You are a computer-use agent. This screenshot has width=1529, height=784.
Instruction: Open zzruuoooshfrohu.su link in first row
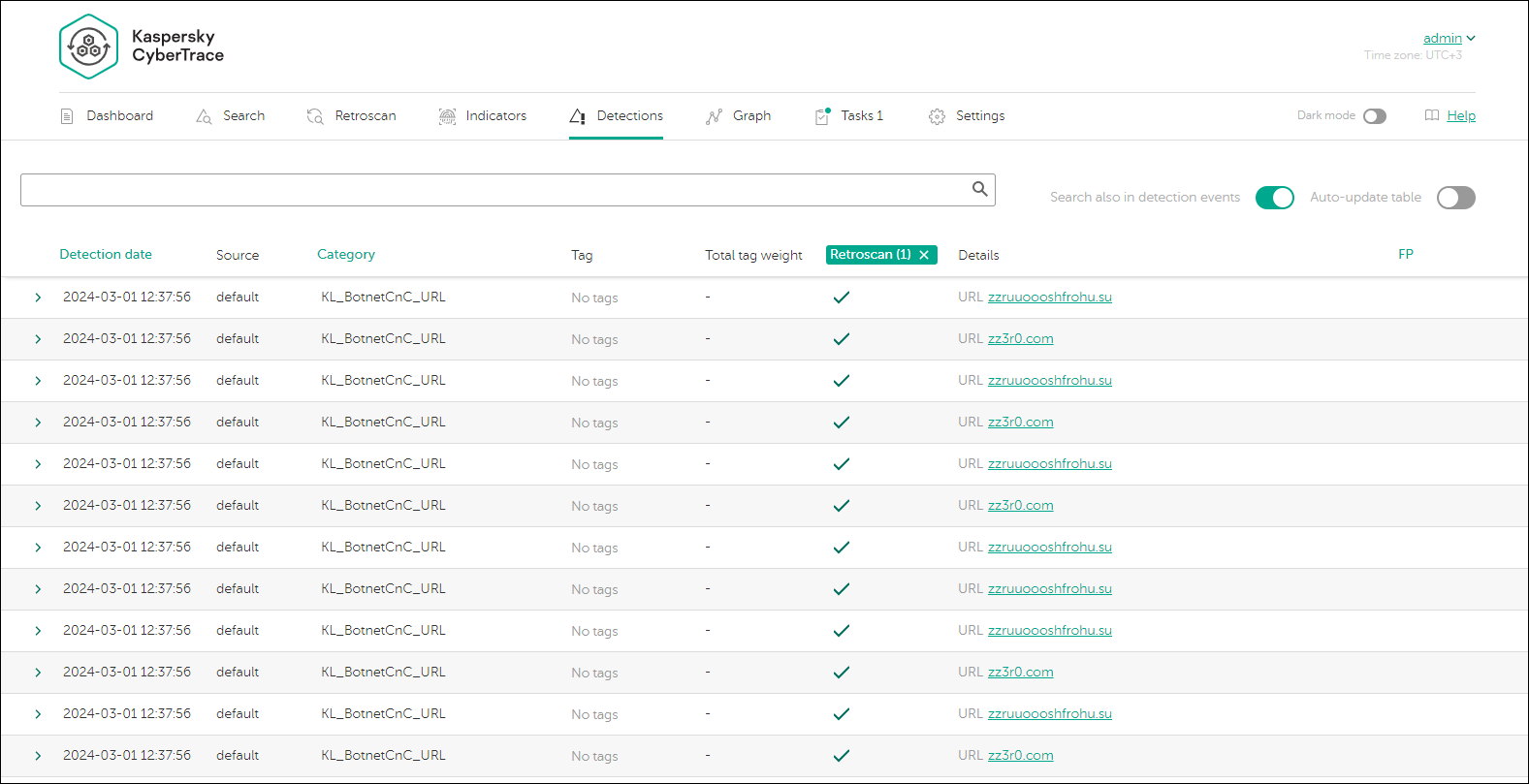1049,297
